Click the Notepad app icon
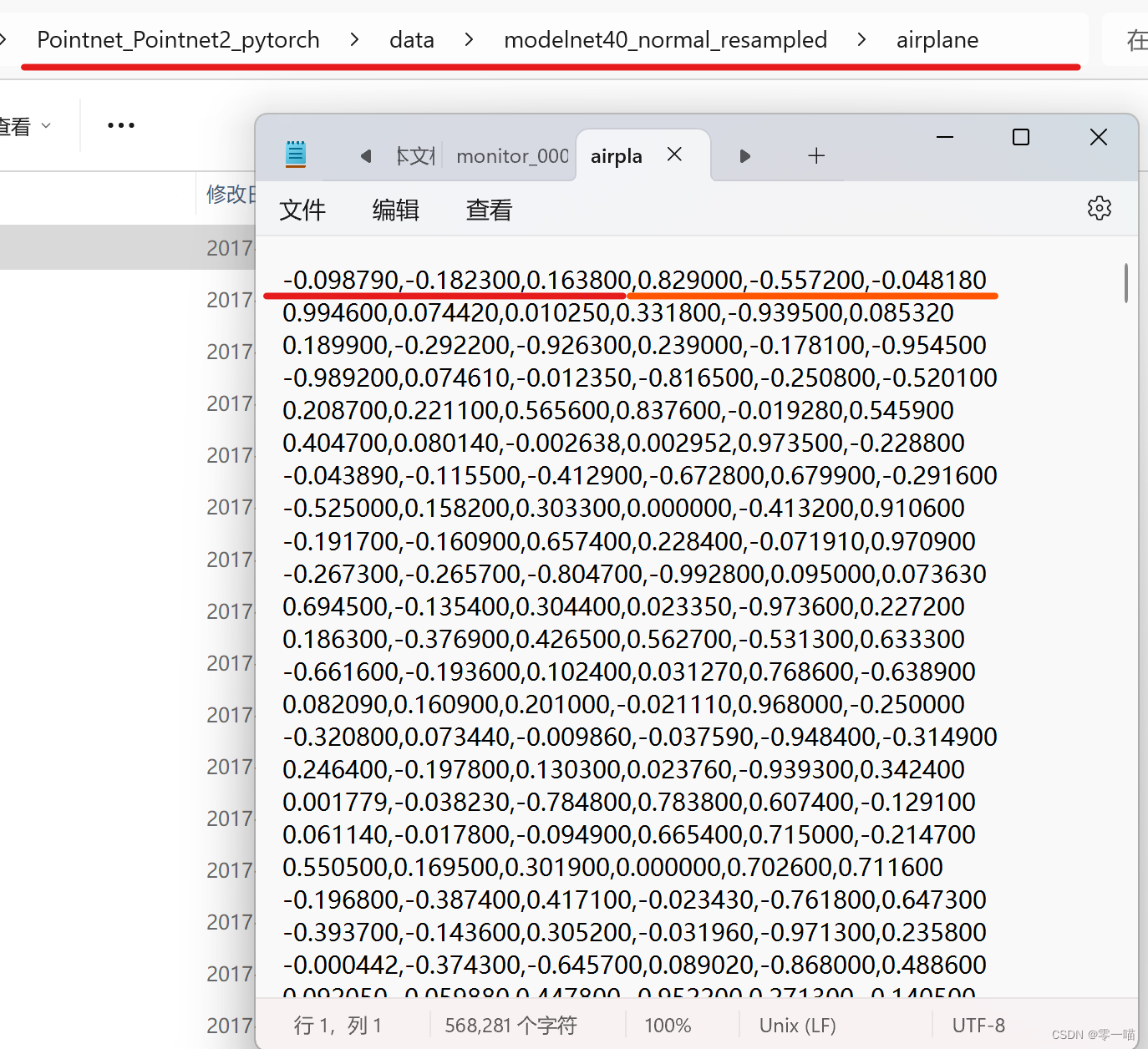1148x1049 pixels. click(296, 155)
